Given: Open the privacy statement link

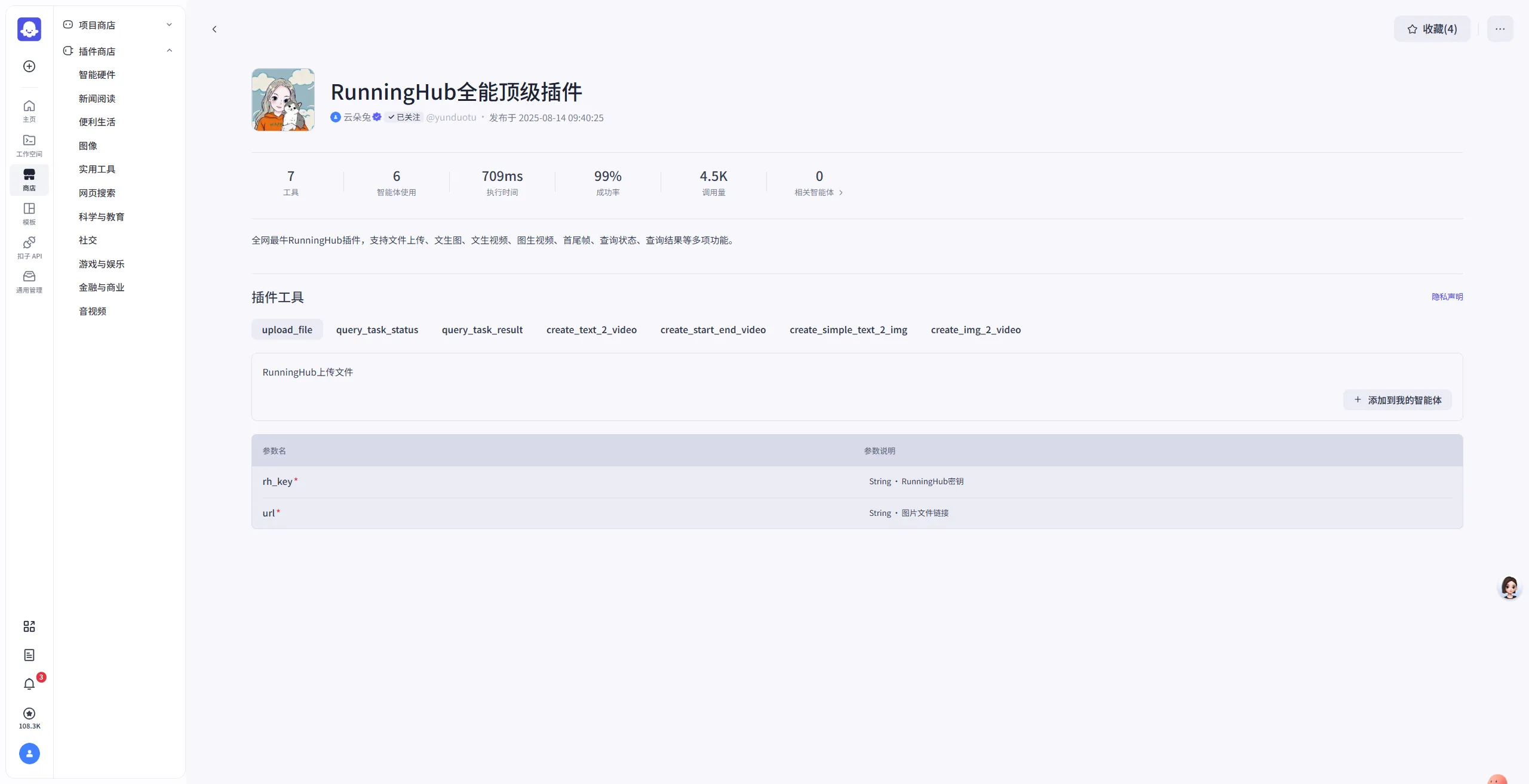Looking at the screenshot, I should click(x=1447, y=297).
